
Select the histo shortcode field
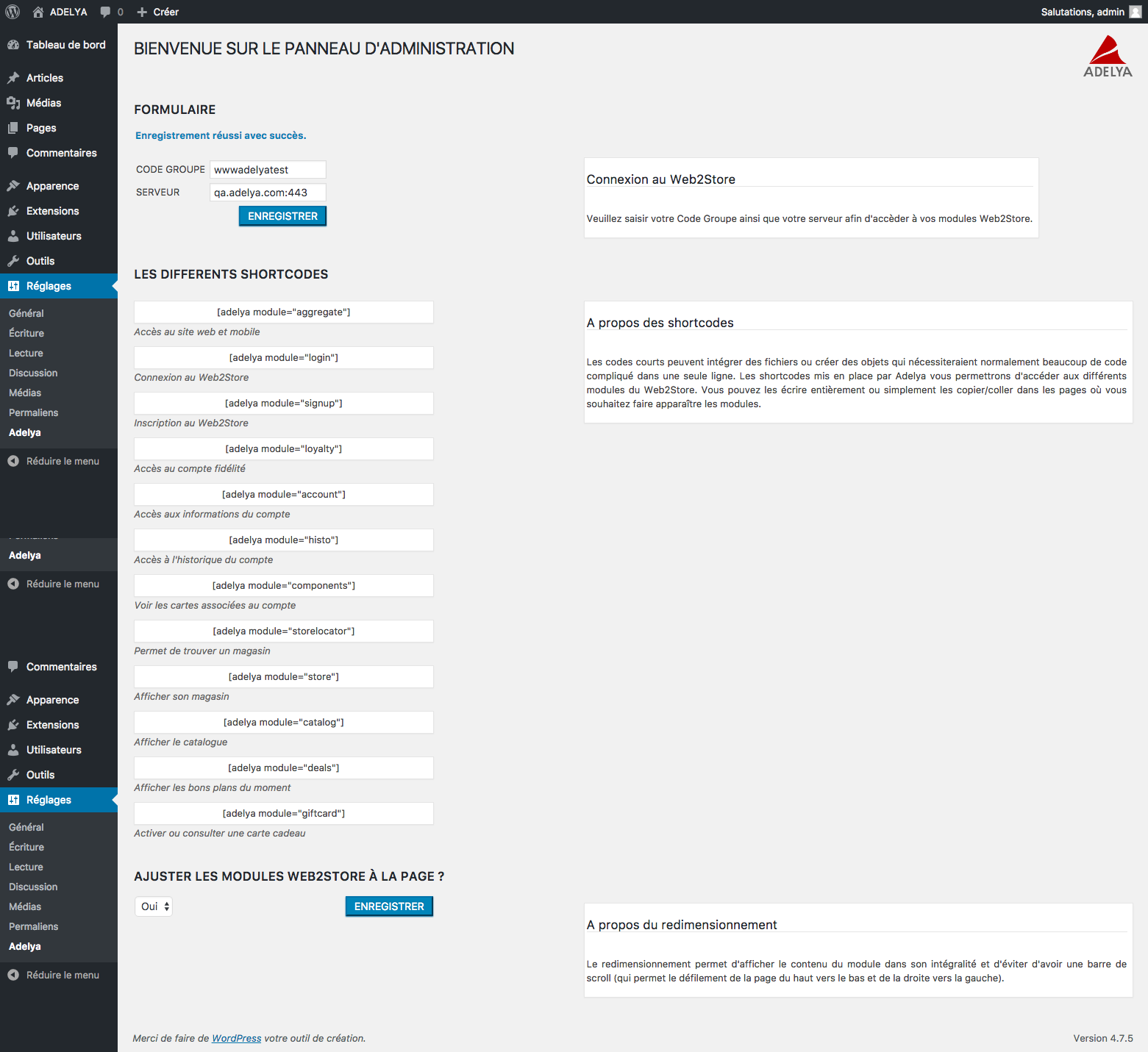coord(284,540)
